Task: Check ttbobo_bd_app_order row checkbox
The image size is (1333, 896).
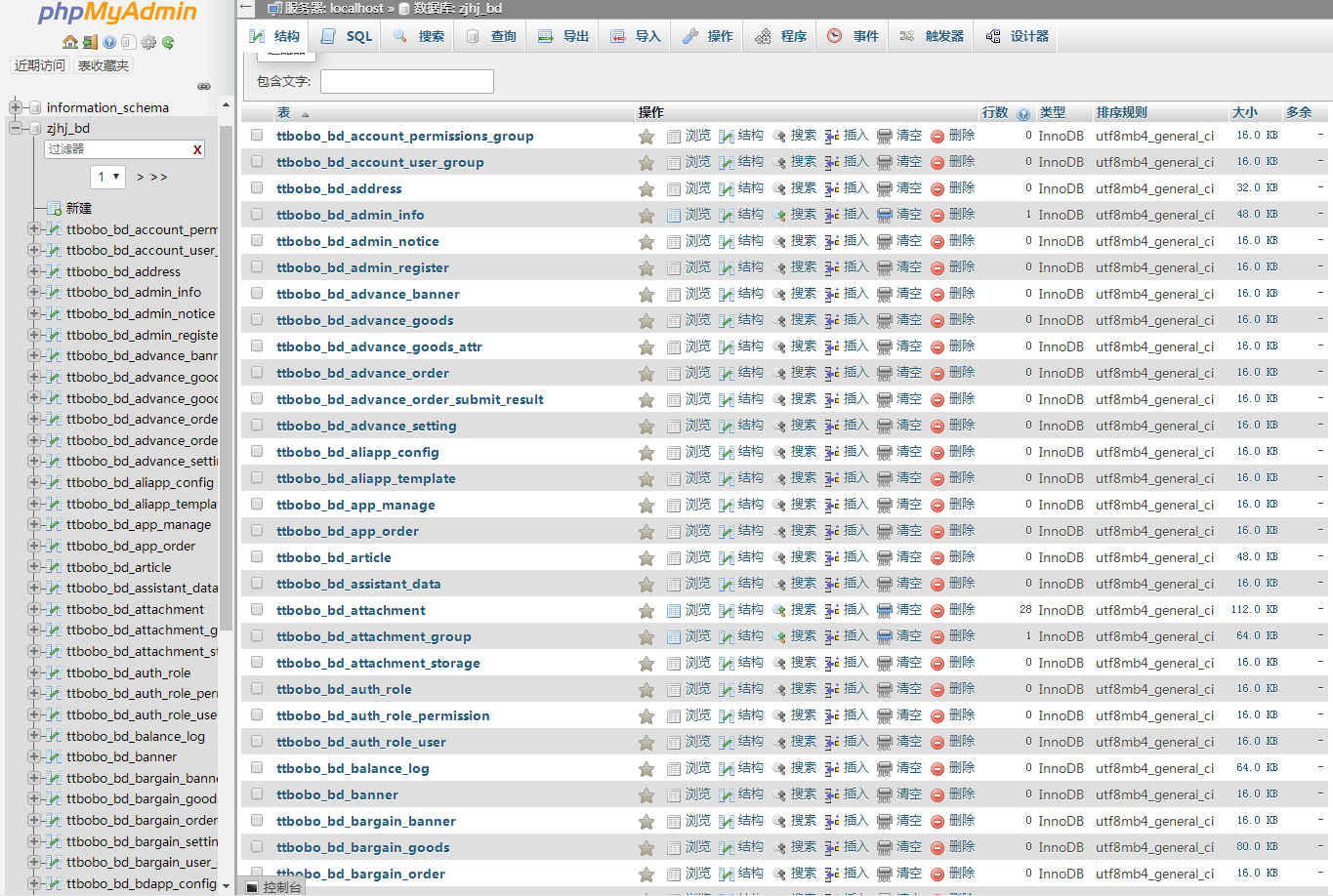Action: click(x=257, y=530)
